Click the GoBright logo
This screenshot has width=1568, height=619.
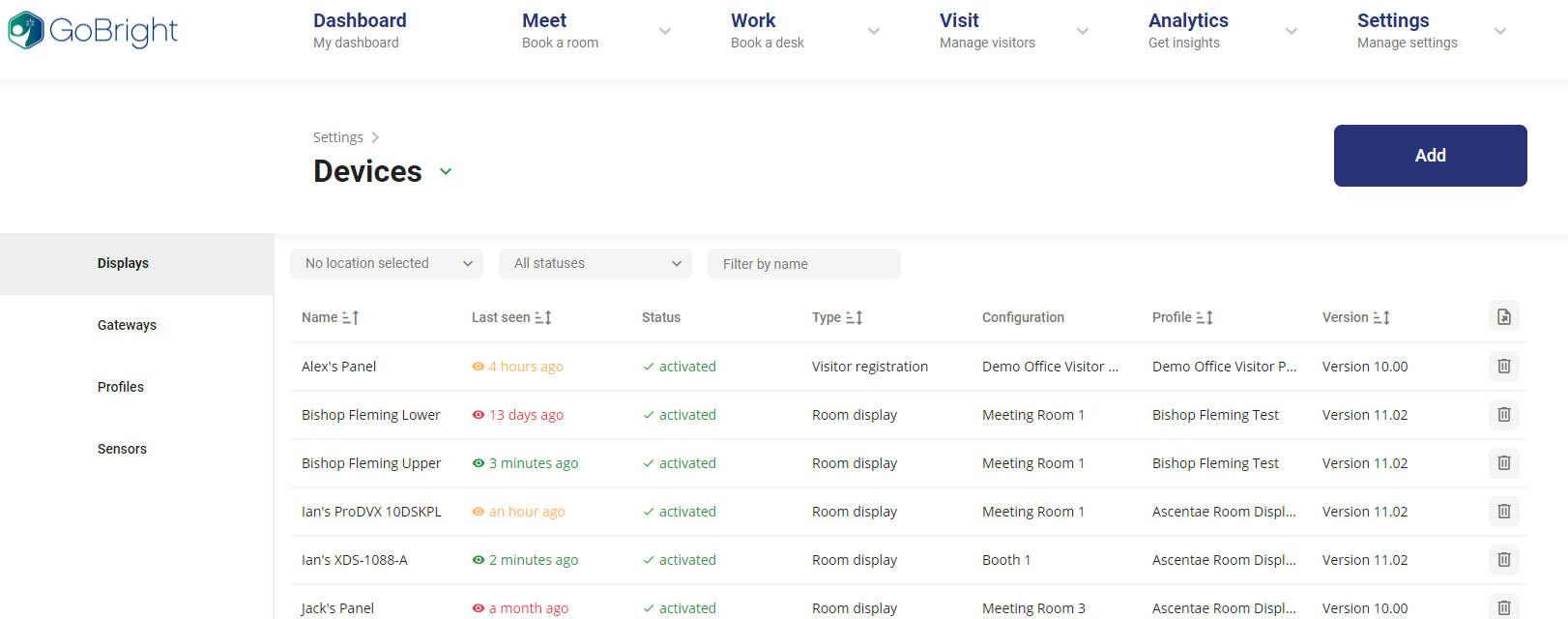[x=93, y=30]
